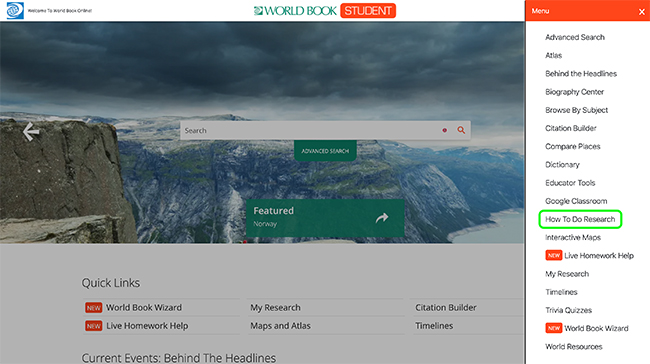The width and height of the screenshot is (650, 364).
Task: Open World Book Wizard quick link
Action: 143,308
